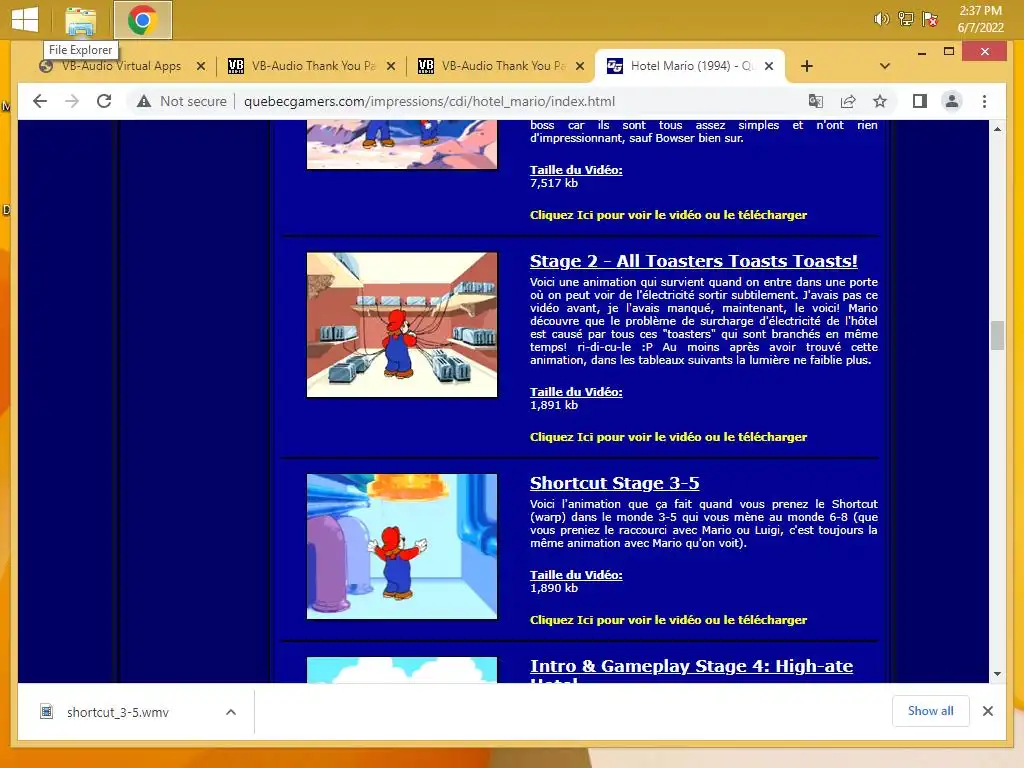The height and width of the screenshot is (768, 1024).
Task: Click the Shortcut Stage 3-5 pipe thumbnail
Action: [x=402, y=547]
